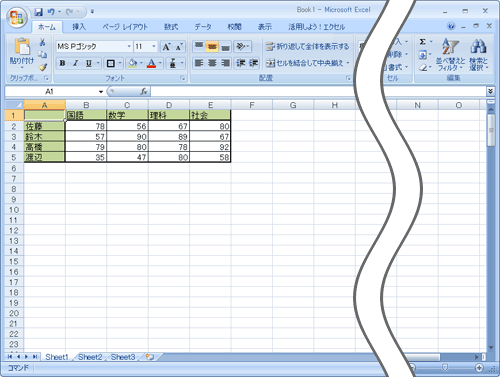Switch to the Sheet2 worksheet tab
Image resolution: width=500 pixels, height=377 pixels.
[x=90, y=357]
